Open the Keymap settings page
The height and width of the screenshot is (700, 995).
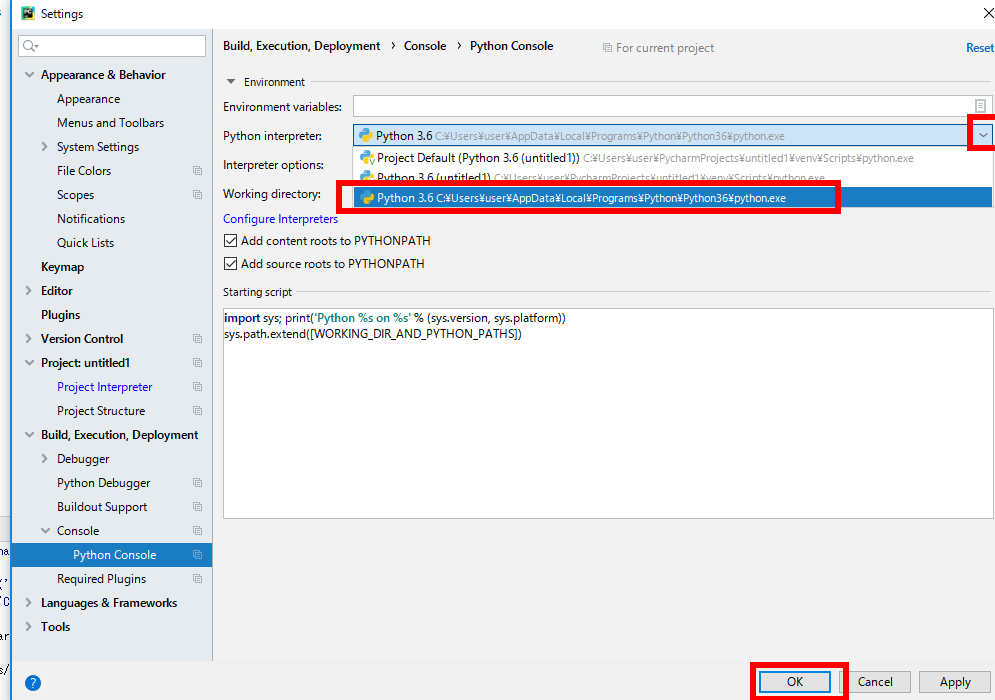(x=62, y=267)
